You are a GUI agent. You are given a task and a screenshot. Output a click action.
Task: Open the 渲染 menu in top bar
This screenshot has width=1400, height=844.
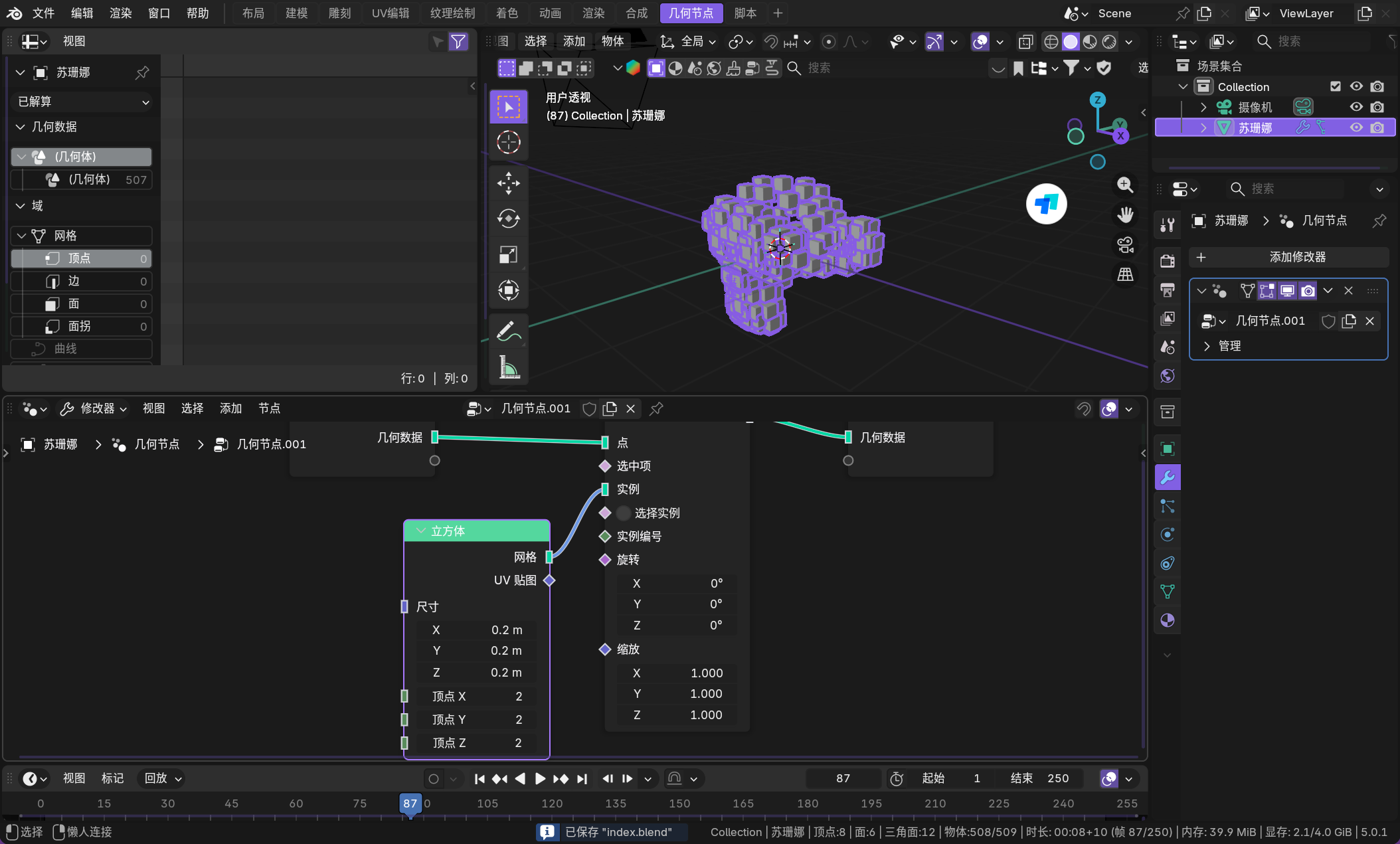[120, 13]
